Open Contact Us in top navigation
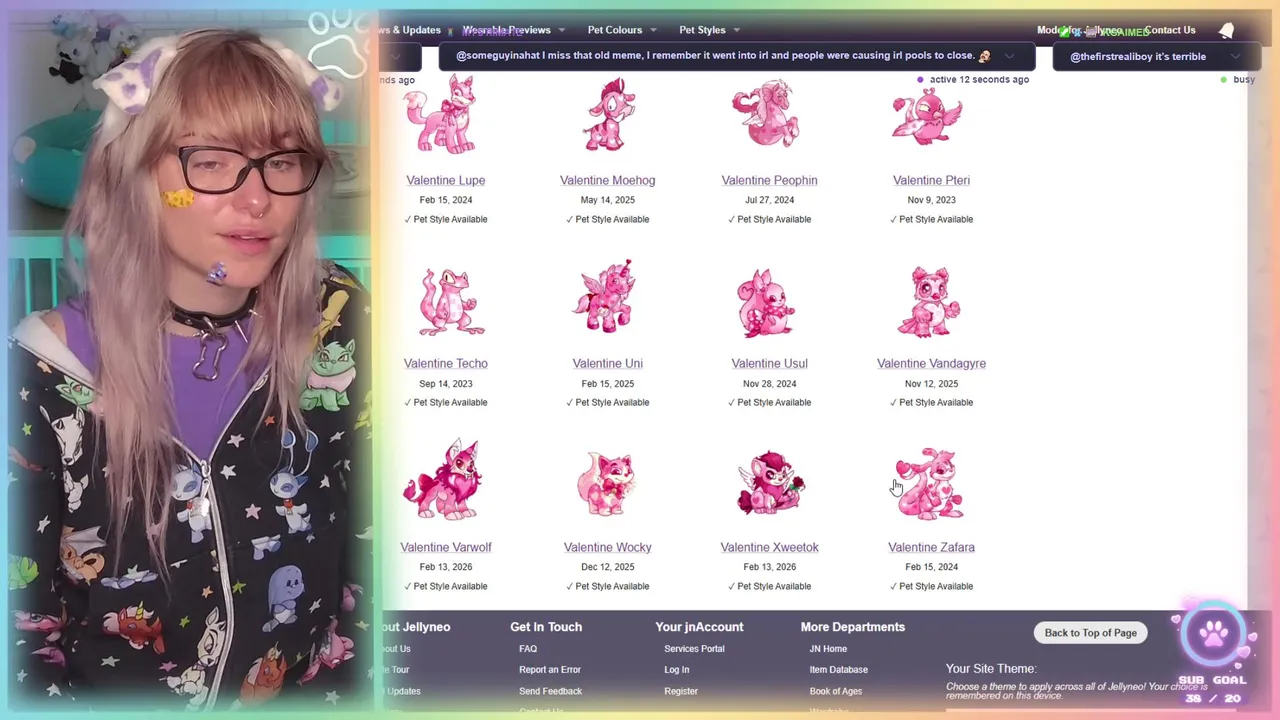Image resolution: width=1280 pixels, height=720 pixels. pos(1170,30)
